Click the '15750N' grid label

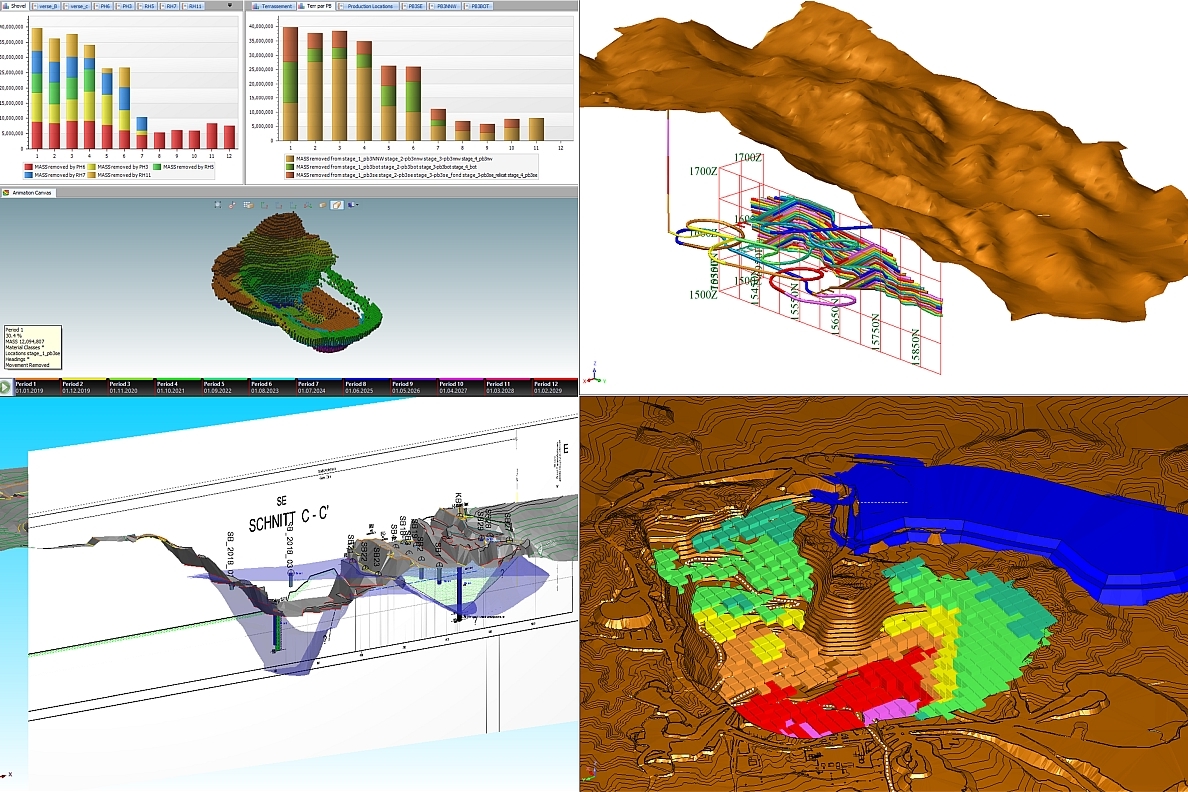coord(875,332)
